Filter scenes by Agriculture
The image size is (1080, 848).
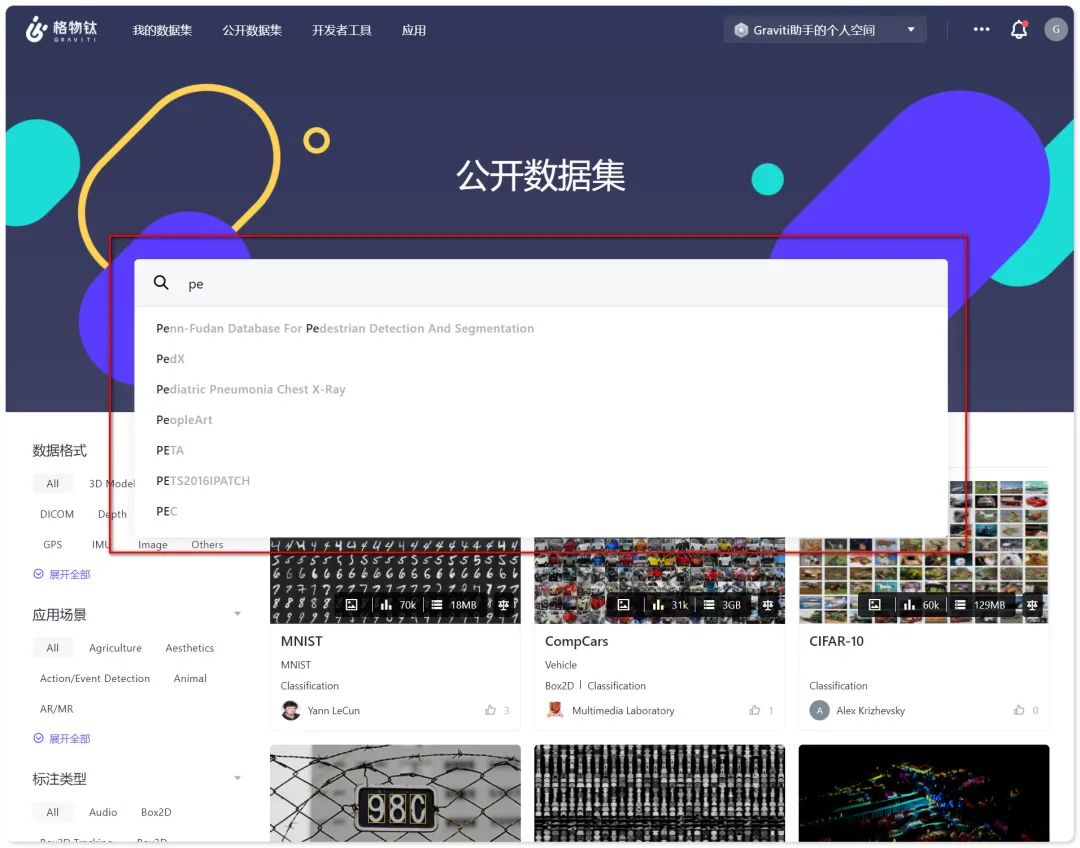(x=115, y=648)
